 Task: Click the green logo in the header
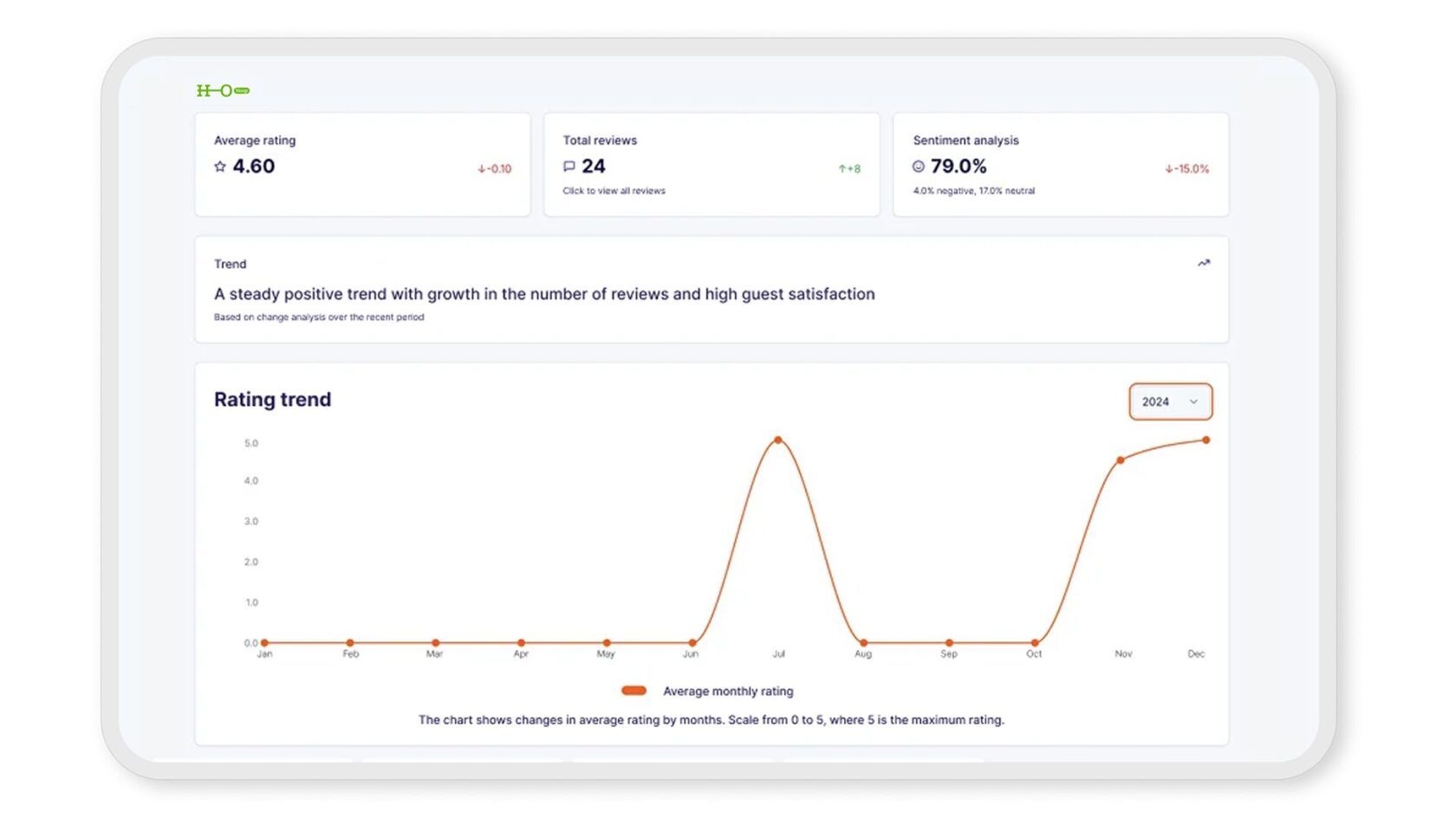click(223, 90)
